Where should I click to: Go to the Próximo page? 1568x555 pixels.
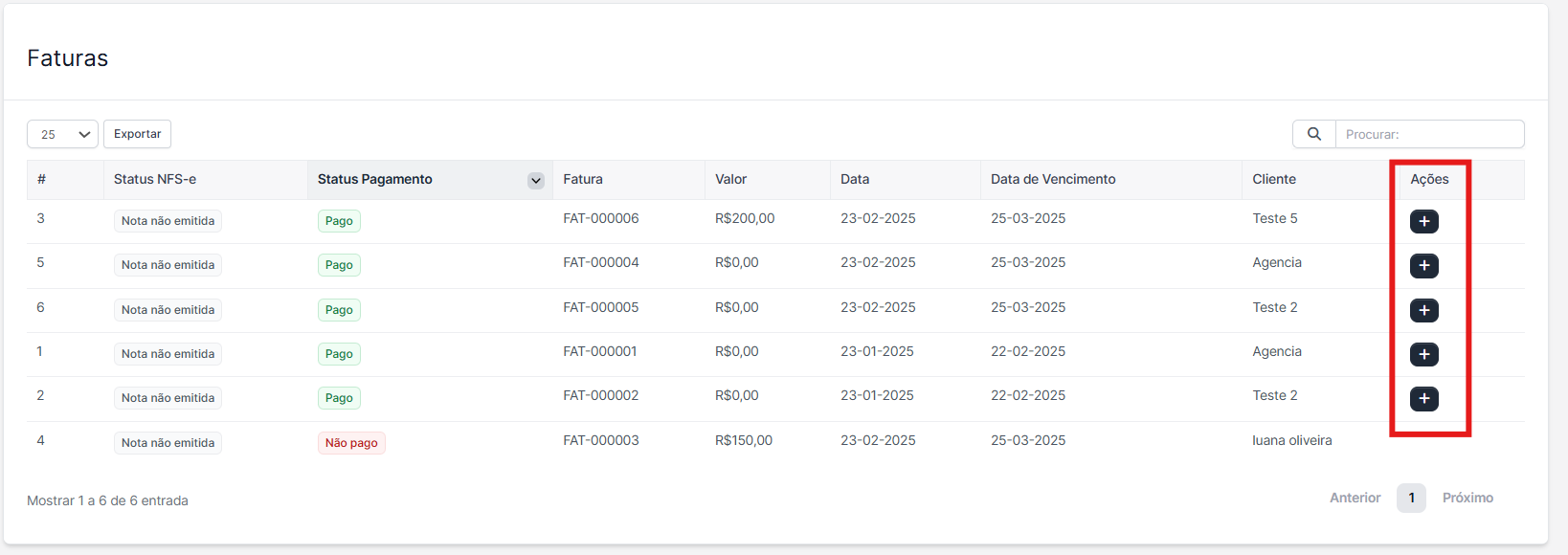(1467, 498)
